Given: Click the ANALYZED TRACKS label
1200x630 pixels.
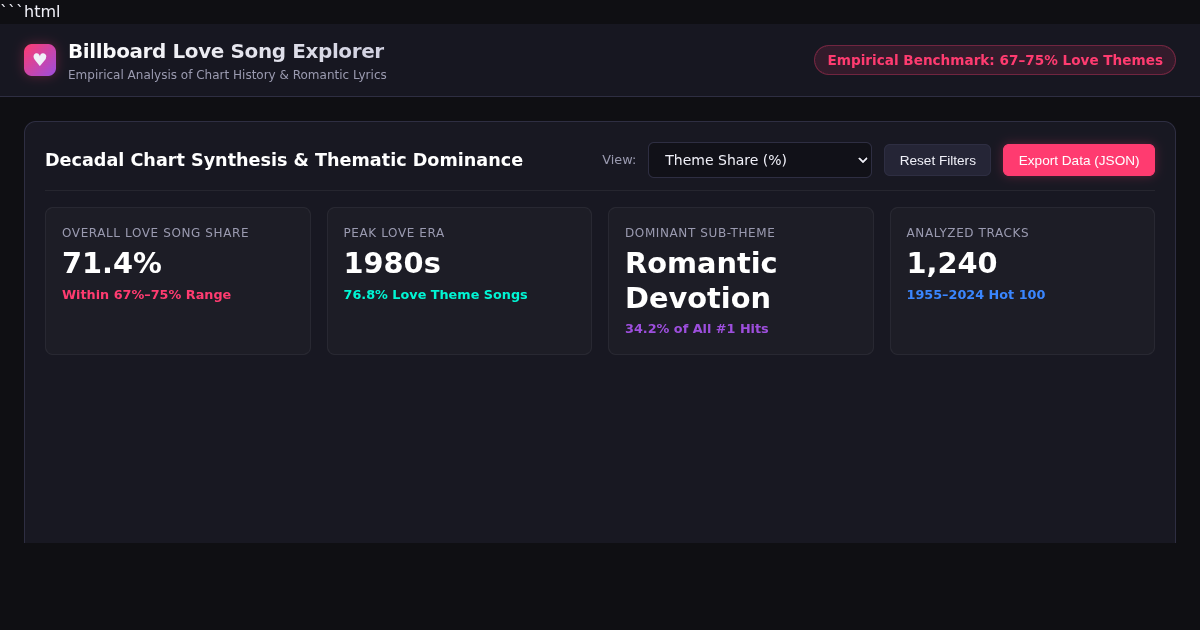Looking at the screenshot, I should coord(968,233).
